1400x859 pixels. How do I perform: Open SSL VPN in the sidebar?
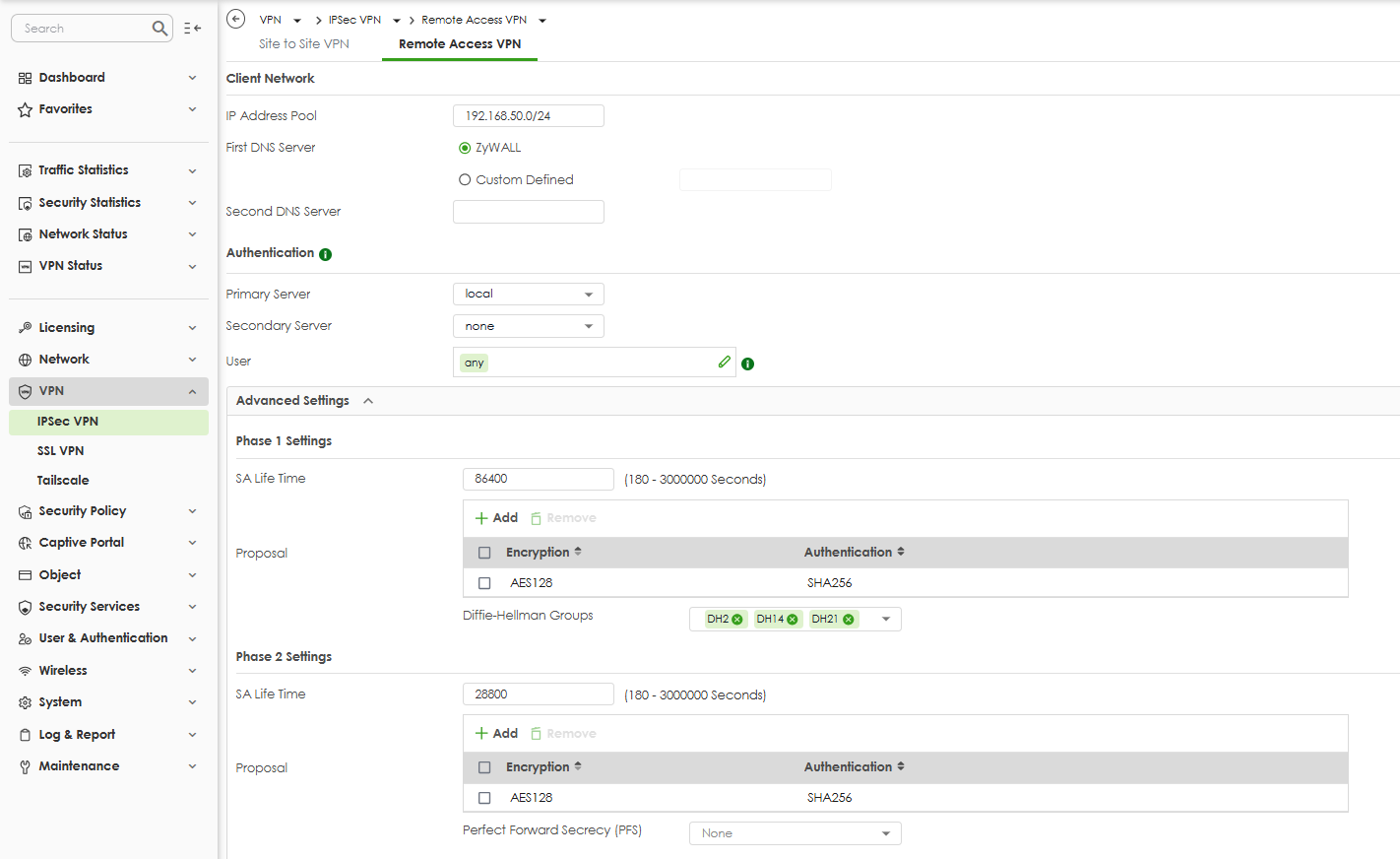click(61, 451)
